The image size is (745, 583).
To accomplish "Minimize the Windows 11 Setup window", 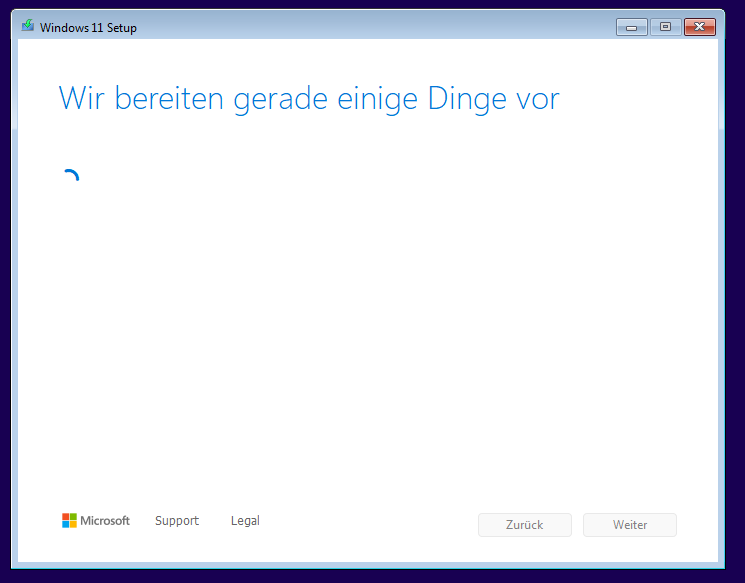I will tap(631, 27).
